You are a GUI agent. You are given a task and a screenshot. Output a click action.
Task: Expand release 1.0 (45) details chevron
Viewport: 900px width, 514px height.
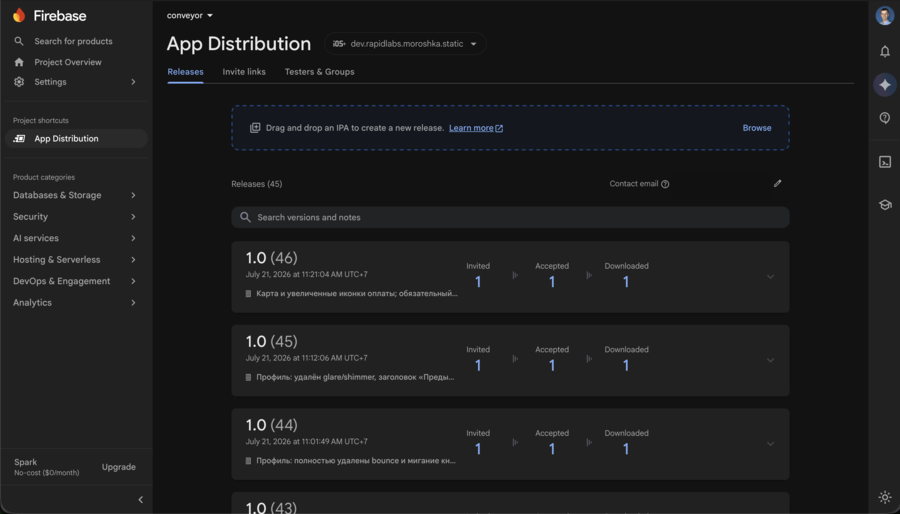(770, 360)
